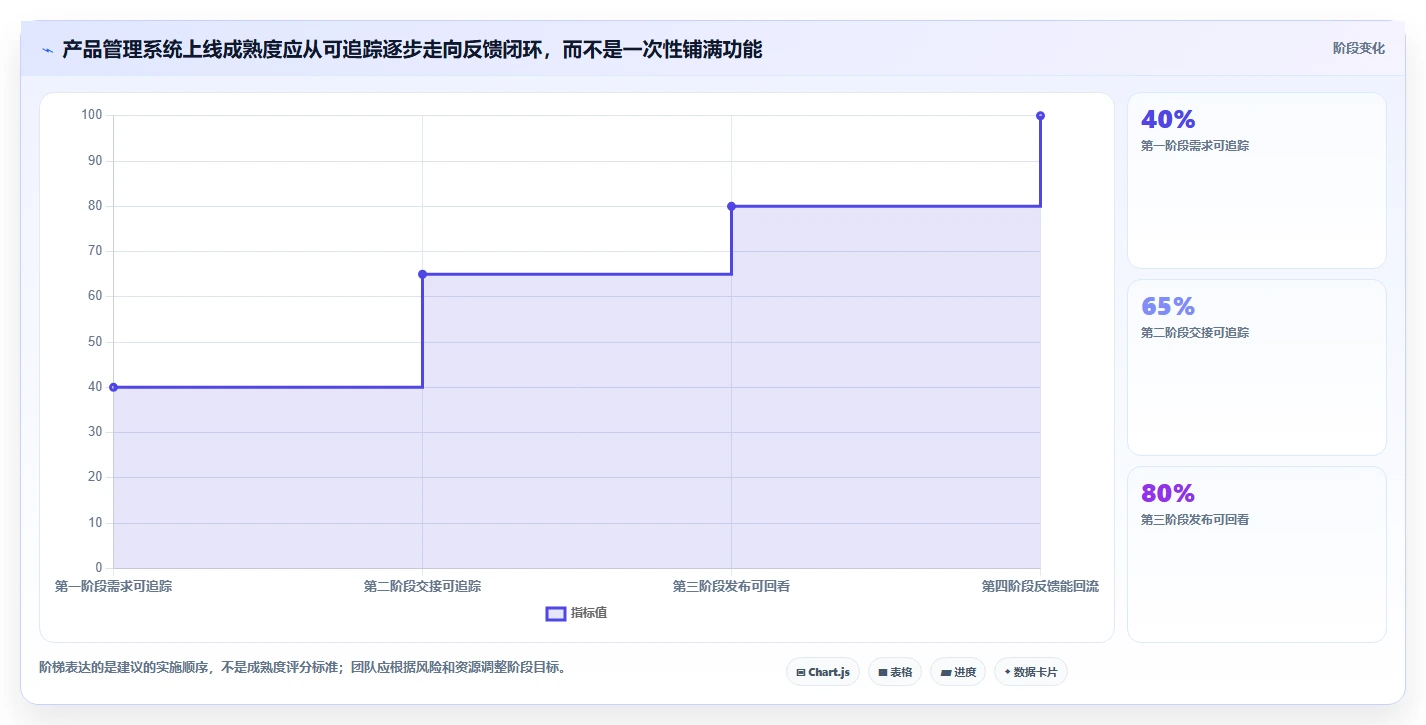Click the 40% stat card value
Image resolution: width=1426 pixels, height=725 pixels.
pos(1168,120)
